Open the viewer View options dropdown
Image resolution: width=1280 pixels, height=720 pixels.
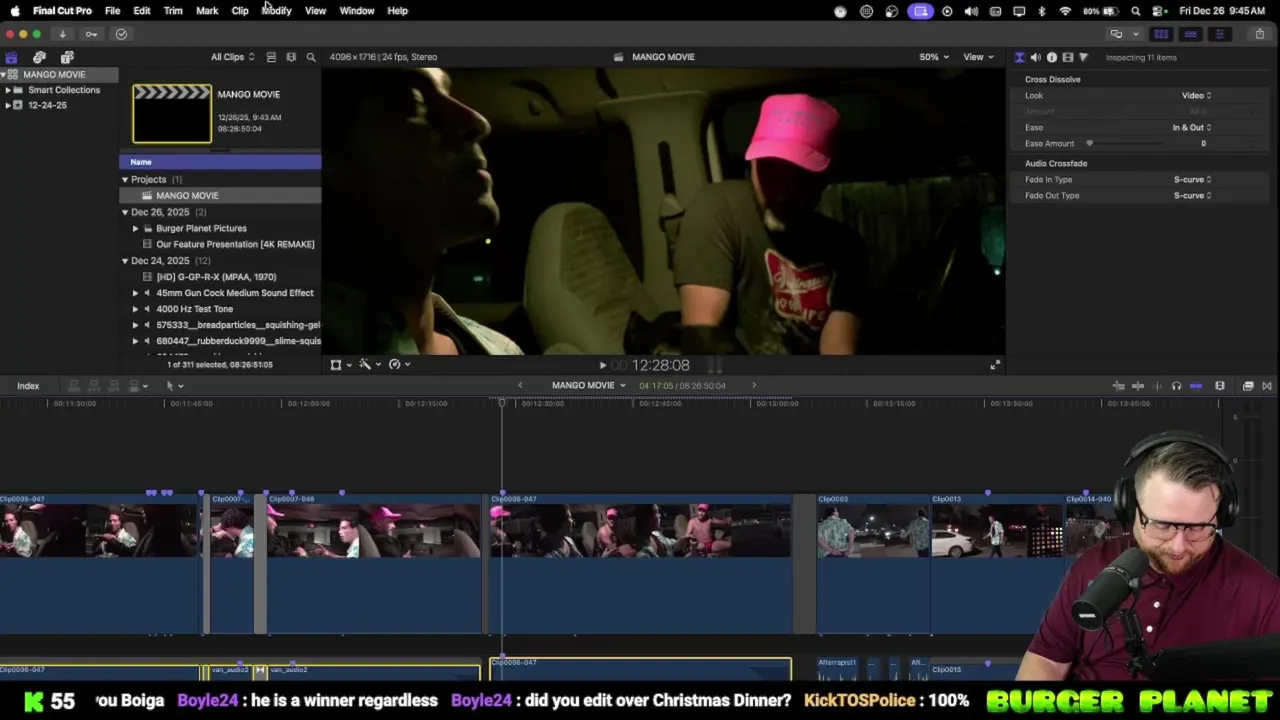tap(978, 57)
